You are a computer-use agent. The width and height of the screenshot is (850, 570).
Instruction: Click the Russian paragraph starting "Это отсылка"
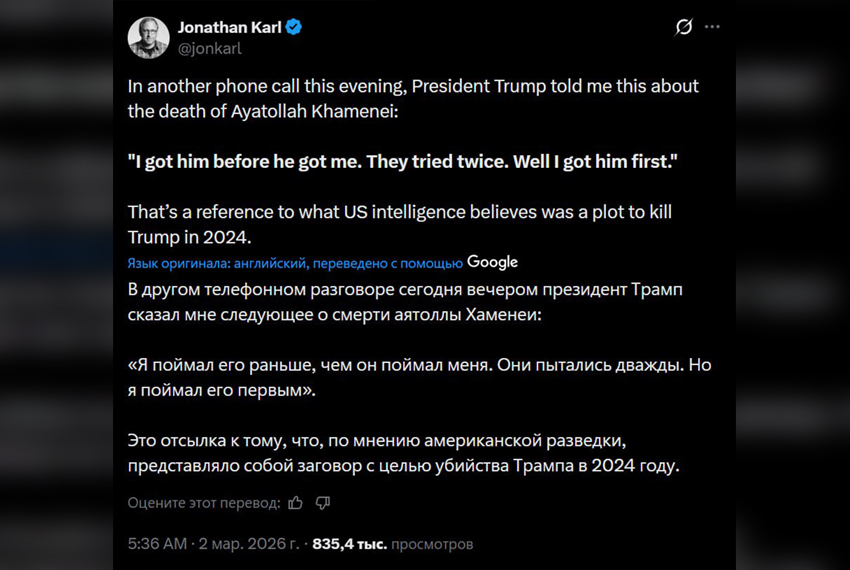(x=402, y=452)
